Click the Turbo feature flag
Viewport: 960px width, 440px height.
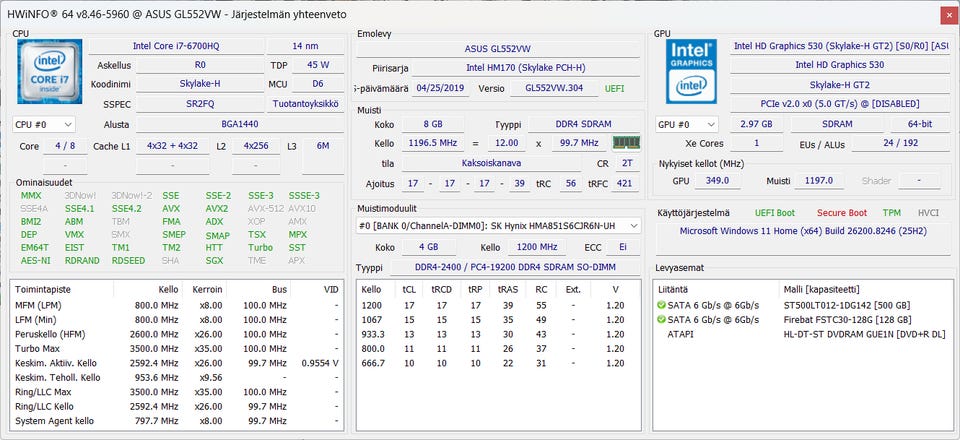pyautogui.click(x=260, y=248)
